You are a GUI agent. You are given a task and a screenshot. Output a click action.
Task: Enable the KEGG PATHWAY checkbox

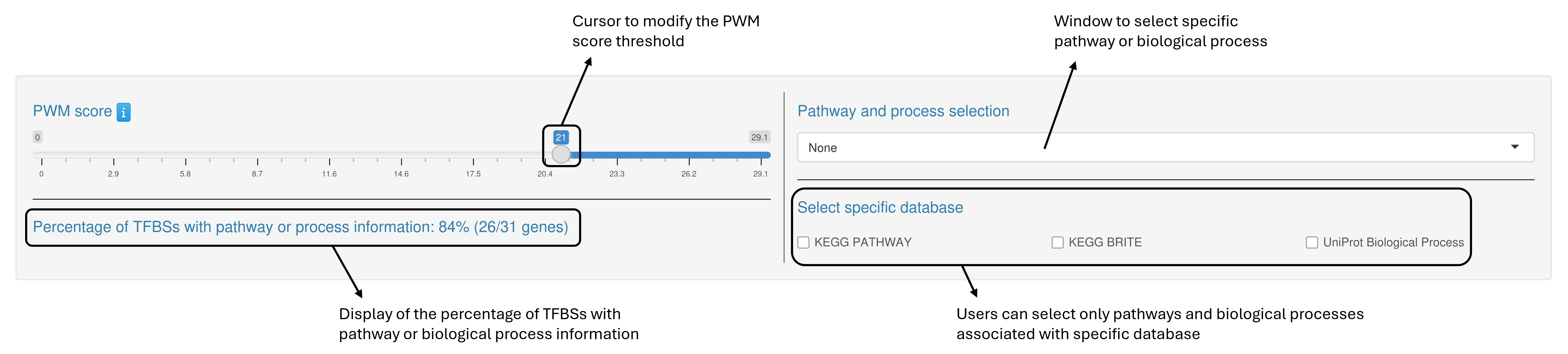[803, 243]
